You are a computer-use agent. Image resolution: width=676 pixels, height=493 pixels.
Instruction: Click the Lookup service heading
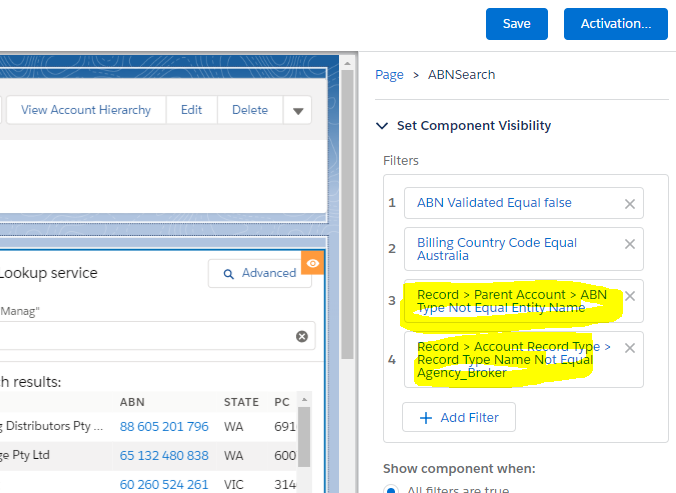tap(49, 273)
